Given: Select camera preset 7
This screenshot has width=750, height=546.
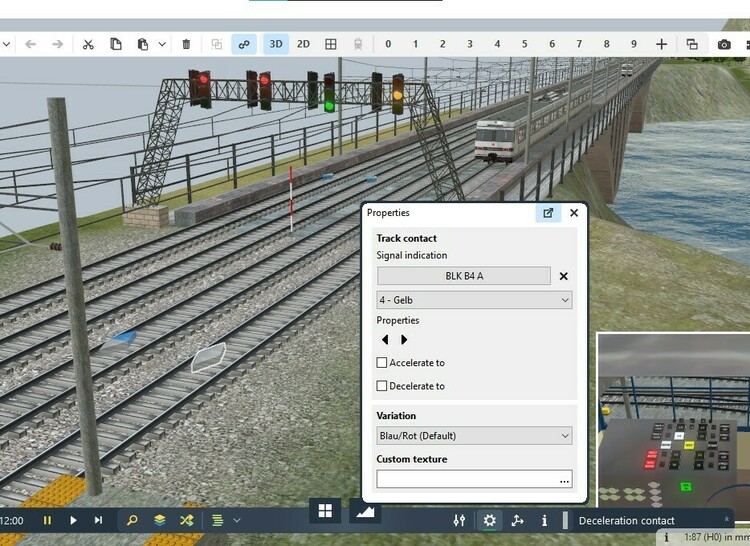Looking at the screenshot, I should tap(579, 44).
